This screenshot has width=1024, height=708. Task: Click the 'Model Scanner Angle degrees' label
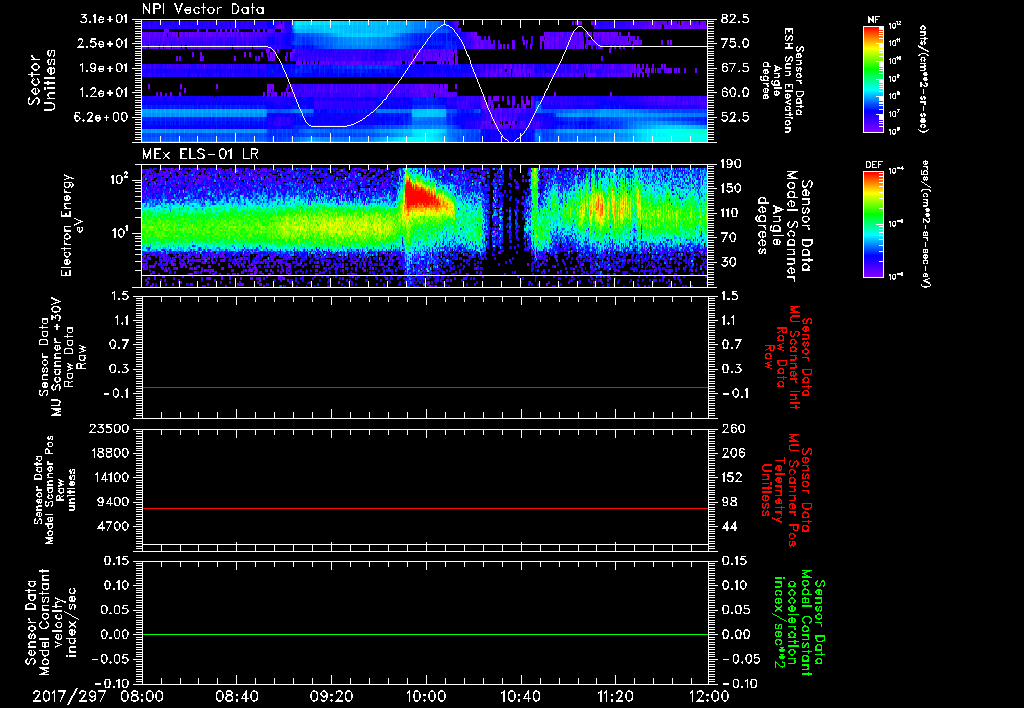tap(785, 226)
